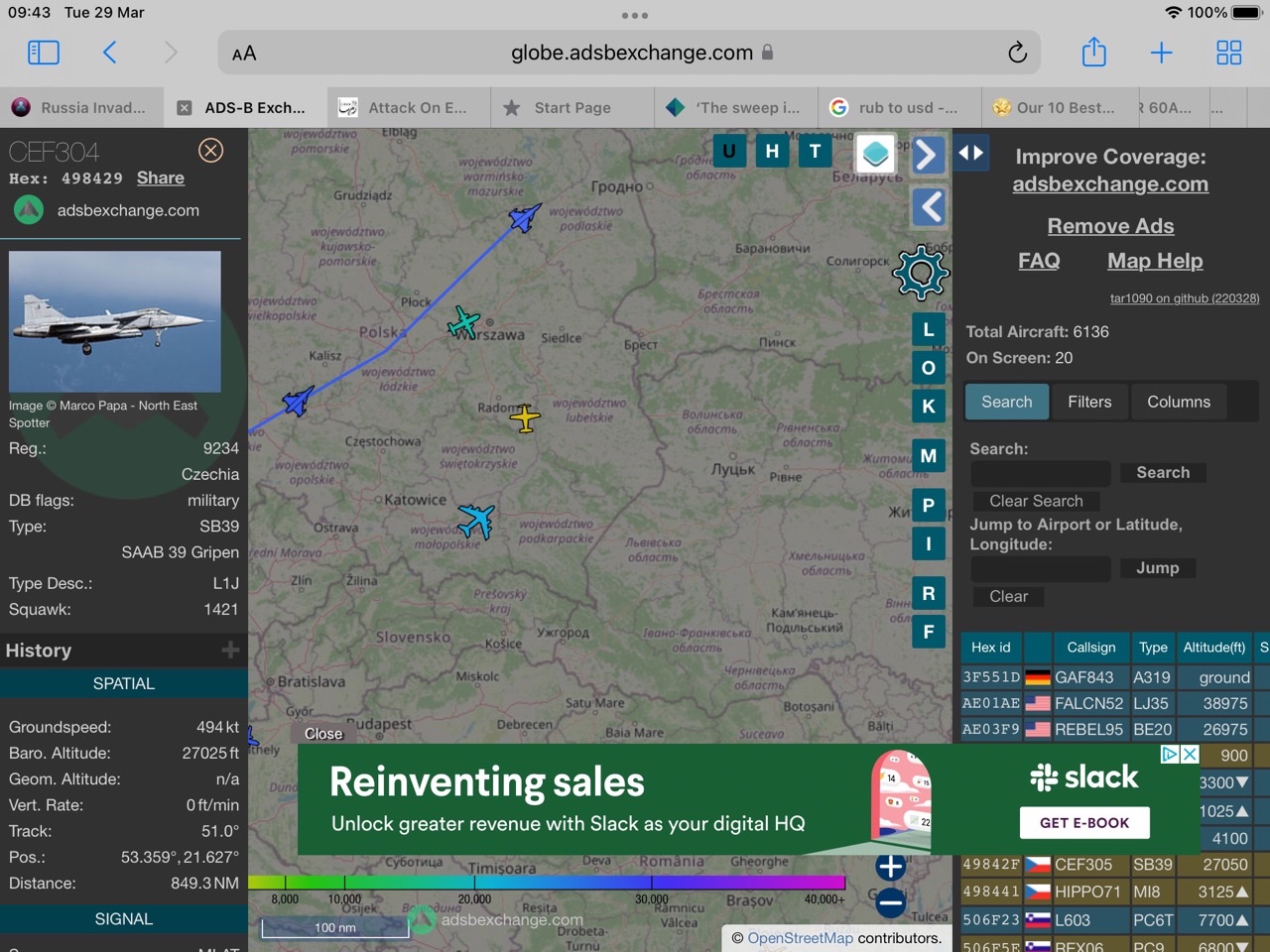Toggle the F map button
Viewport: 1270px width, 952px height.
coord(929,632)
